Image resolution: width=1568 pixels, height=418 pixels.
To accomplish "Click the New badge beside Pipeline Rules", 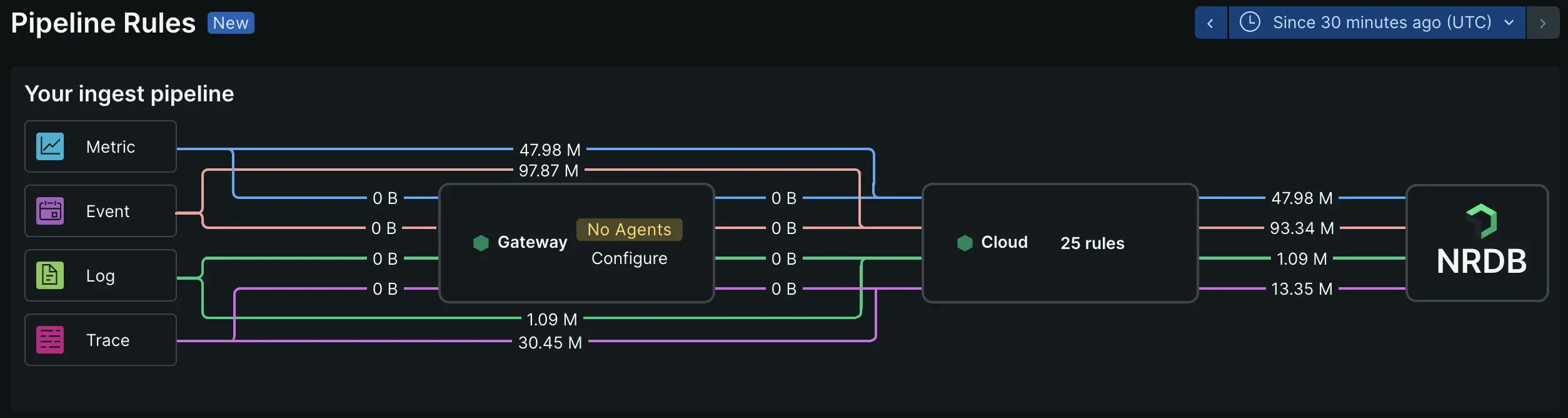I will pyautogui.click(x=231, y=23).
